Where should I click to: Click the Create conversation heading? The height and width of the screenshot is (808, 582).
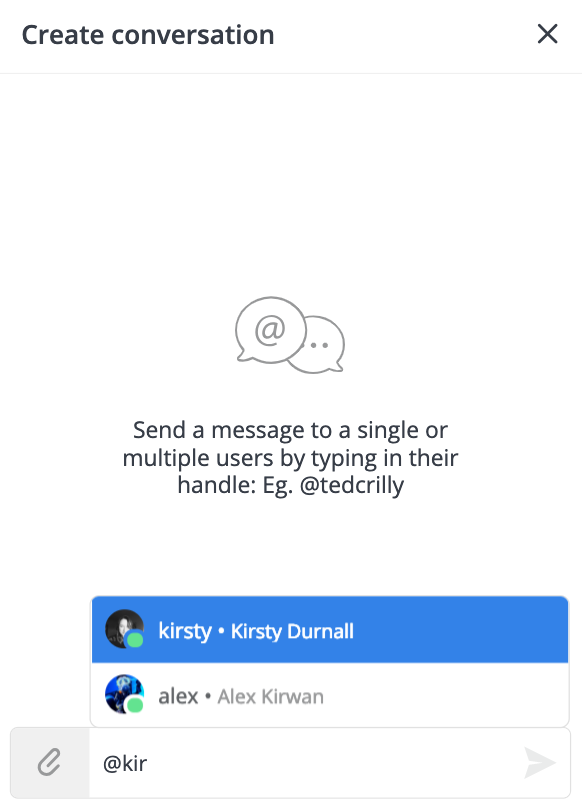point(148,35)
